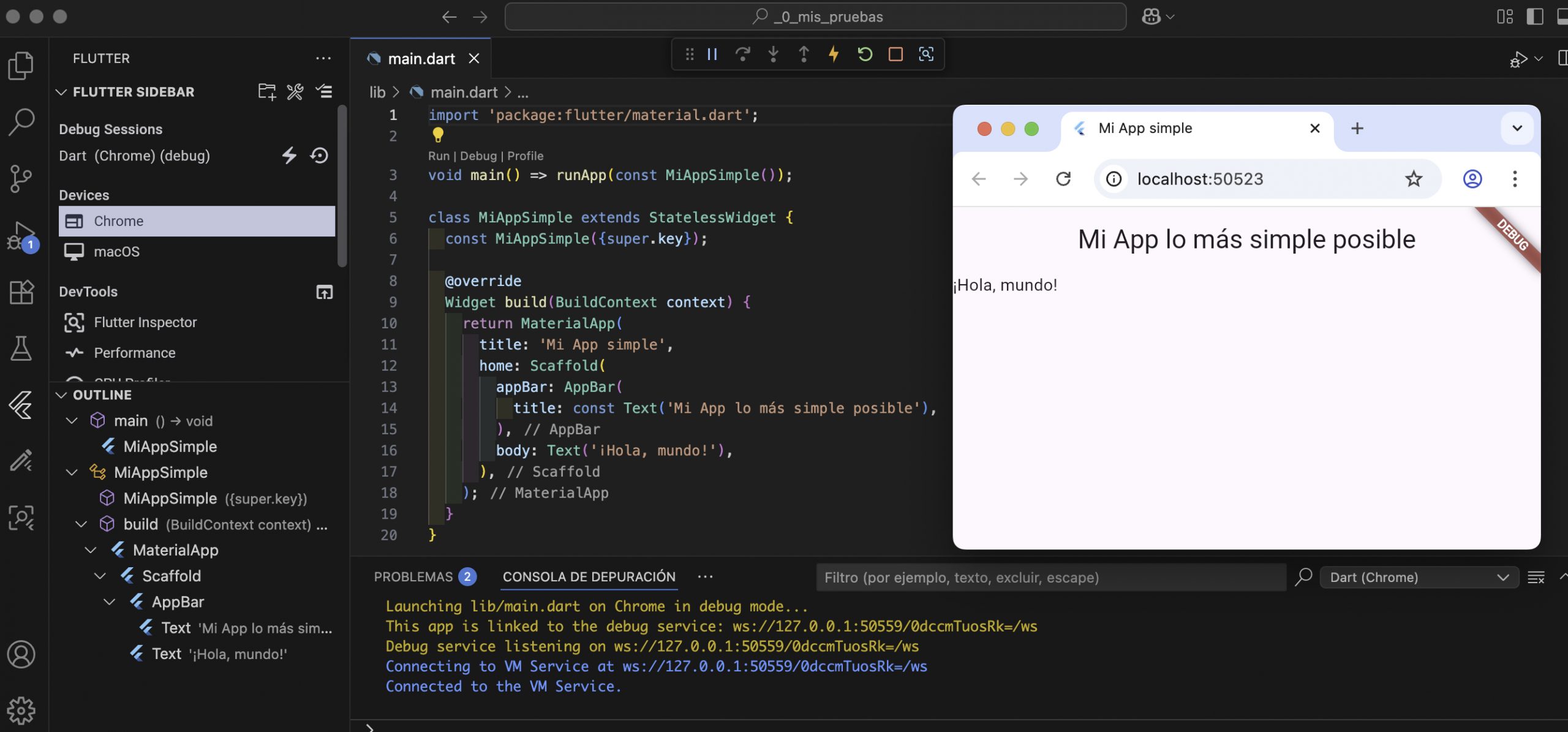This screenshot has width=1568, height=732.
Task: Open the Flutter view in activity bar
Action: [21, 405]
